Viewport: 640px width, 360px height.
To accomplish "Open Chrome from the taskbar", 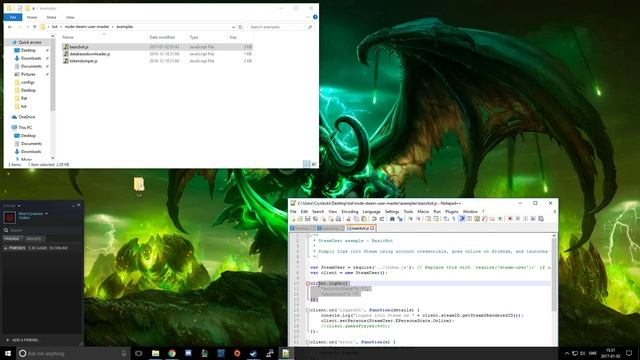I will pos(172,353).
